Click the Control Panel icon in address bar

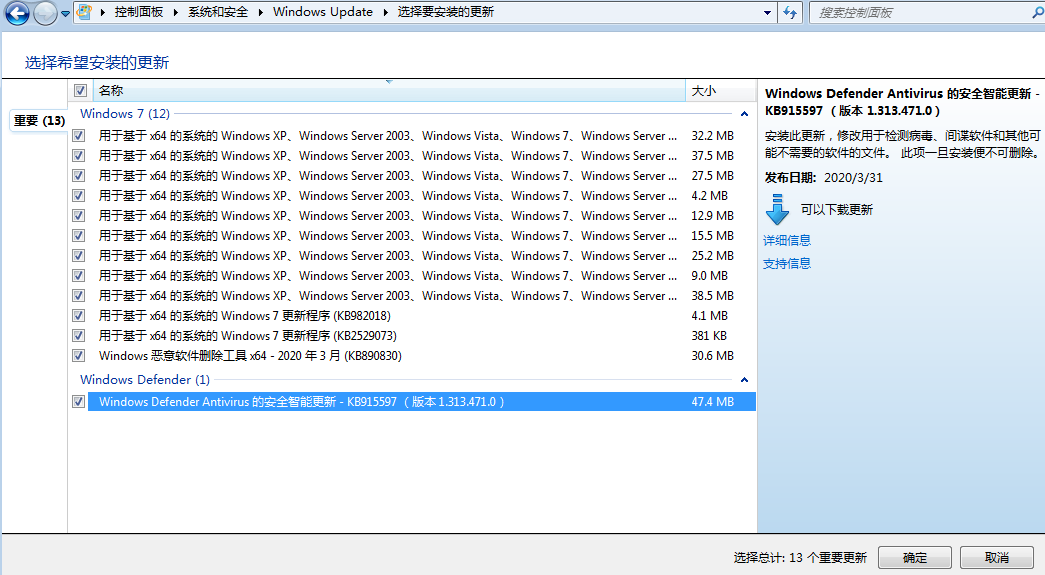tap(84, 12)
